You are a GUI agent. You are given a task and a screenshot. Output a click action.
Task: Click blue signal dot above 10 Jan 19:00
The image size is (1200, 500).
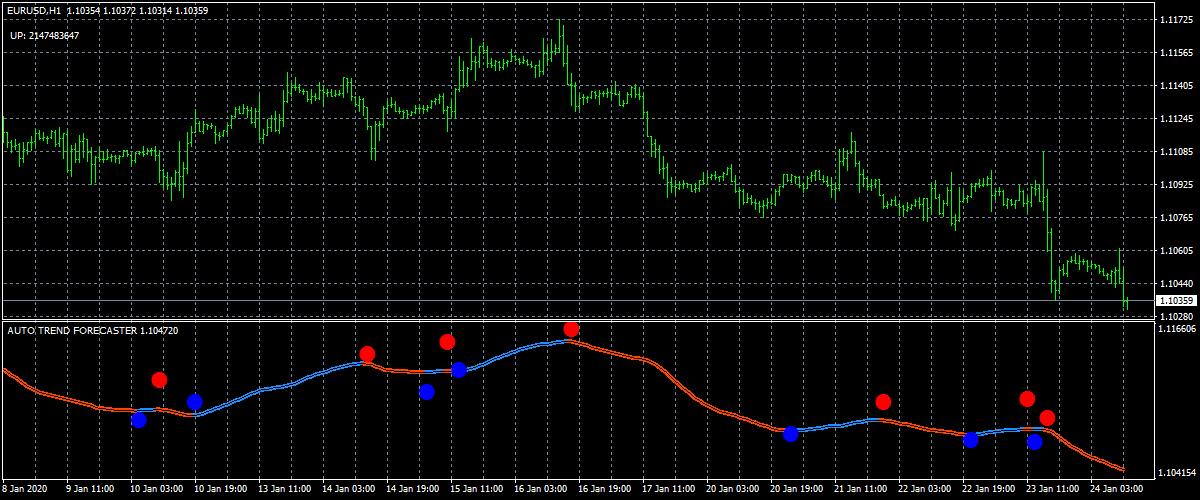(195, 402)
